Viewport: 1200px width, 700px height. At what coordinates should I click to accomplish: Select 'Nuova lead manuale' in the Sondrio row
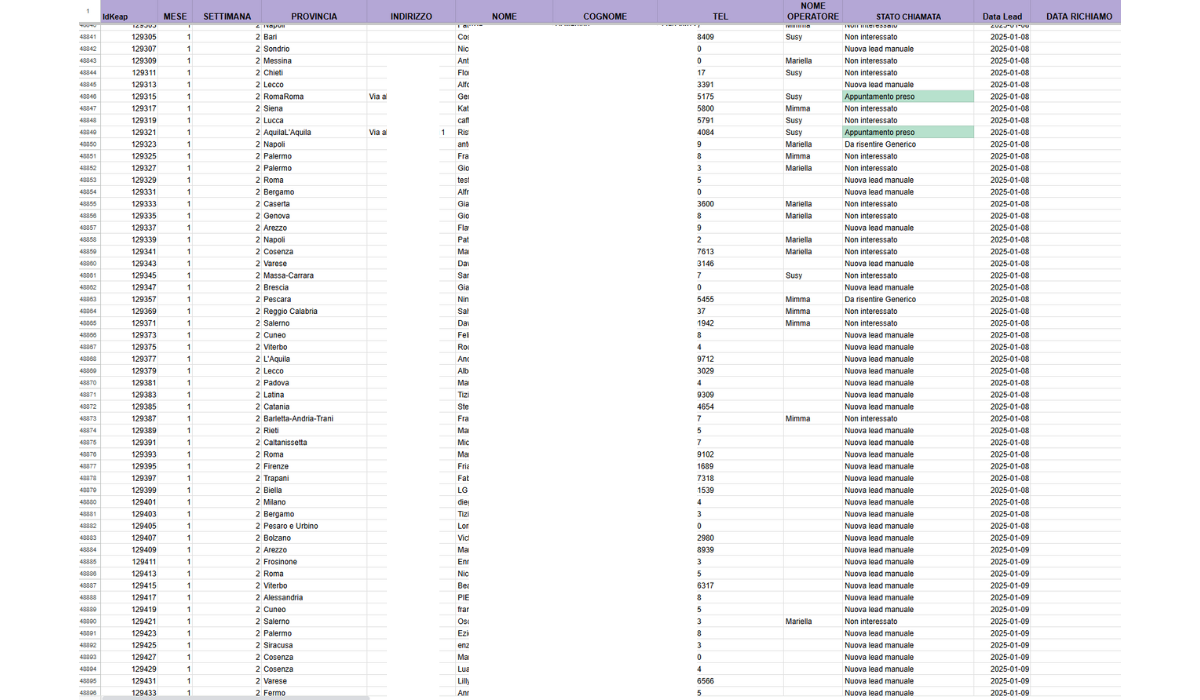coord(908,49)
